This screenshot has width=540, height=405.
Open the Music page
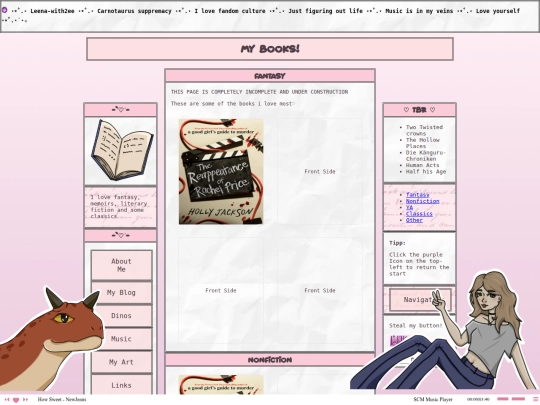[121, 339]
